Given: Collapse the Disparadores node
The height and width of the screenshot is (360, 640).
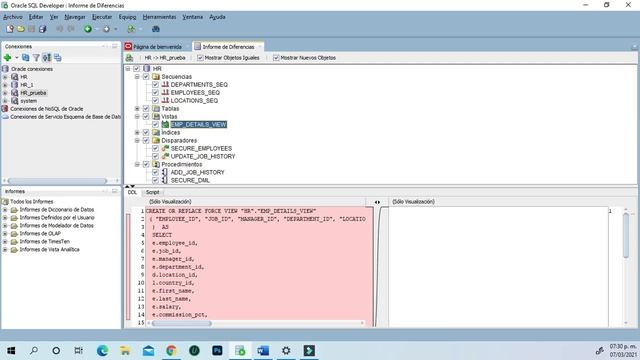Looking at the screenshot, I should [x=137, y=140].
